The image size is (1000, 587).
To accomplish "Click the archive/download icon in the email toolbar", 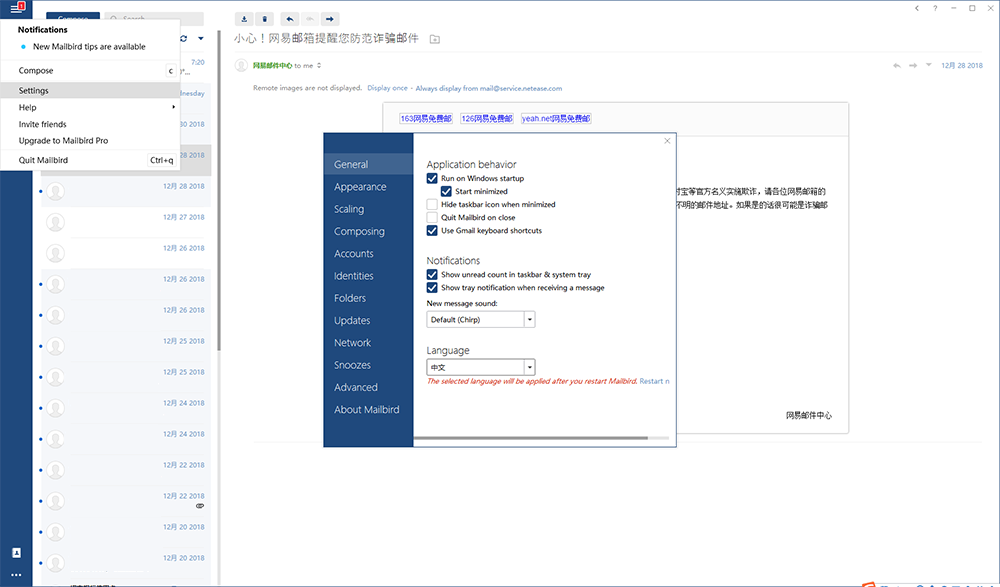I will coord(245,19).
